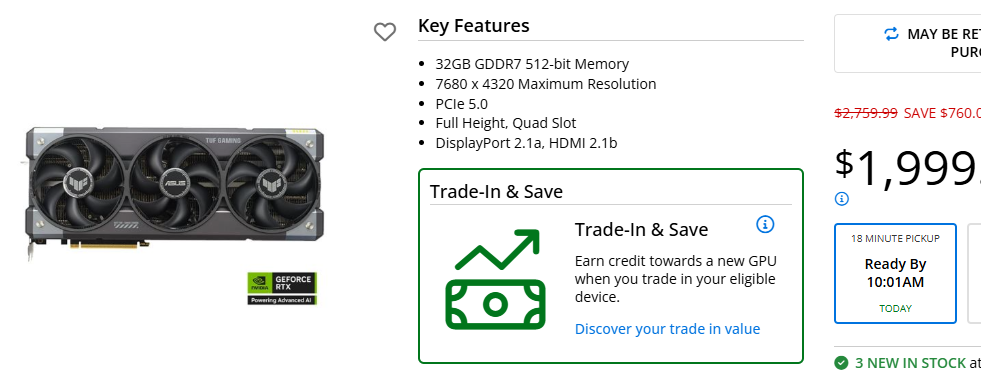Click the crossed-out $2,759.99 price
This screenshot has height=370, width=981.
(x=866, y=113)
